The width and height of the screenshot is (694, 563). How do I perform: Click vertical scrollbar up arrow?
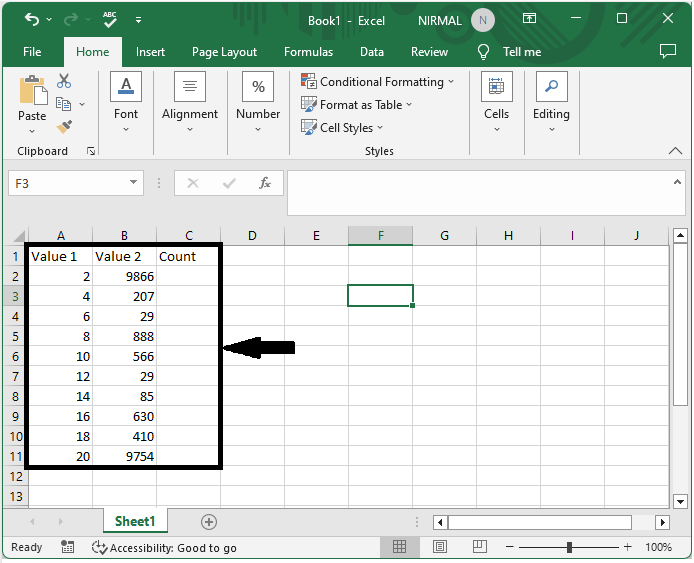(x=680, y=235)
